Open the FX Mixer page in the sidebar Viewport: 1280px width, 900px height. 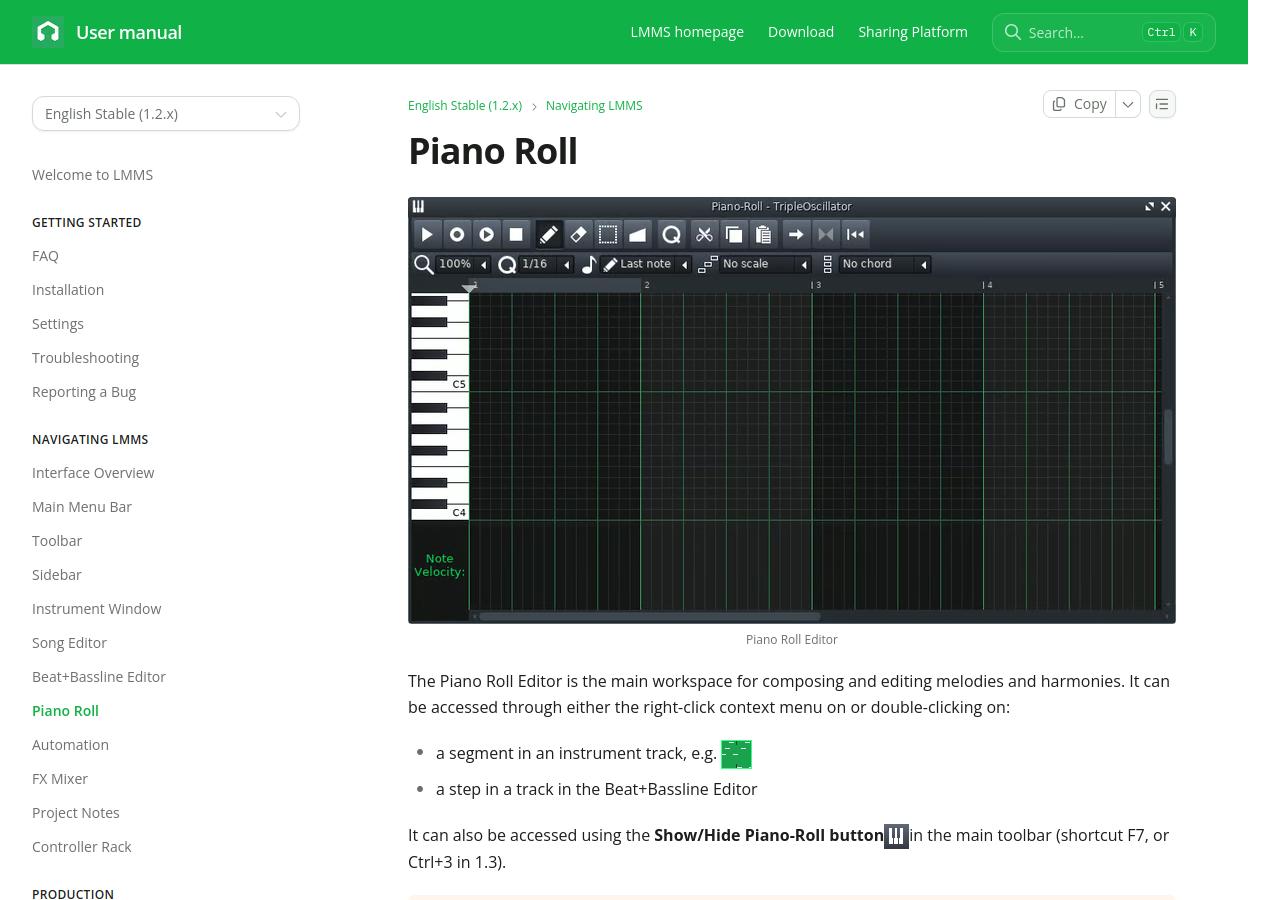(60, 779)
